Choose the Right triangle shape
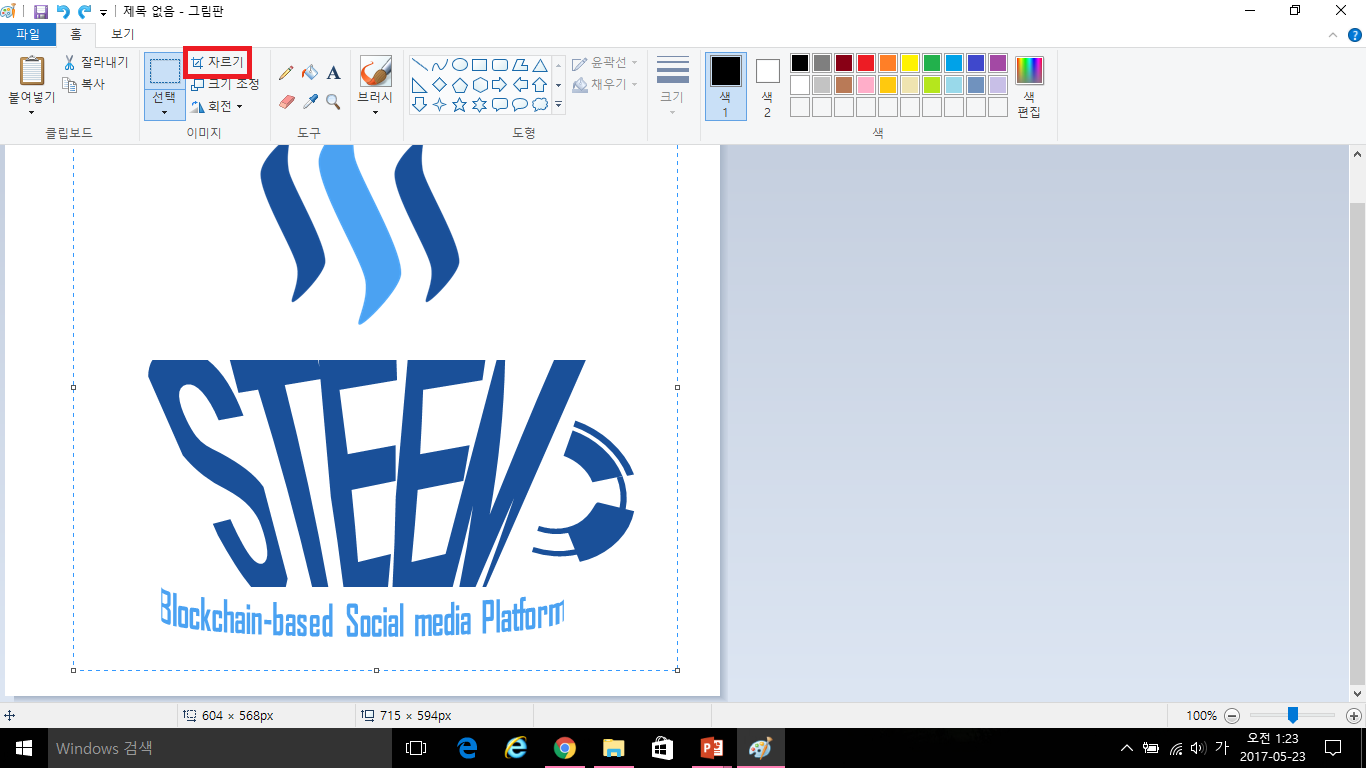The image size is (1366, 768). pos(419,85)
